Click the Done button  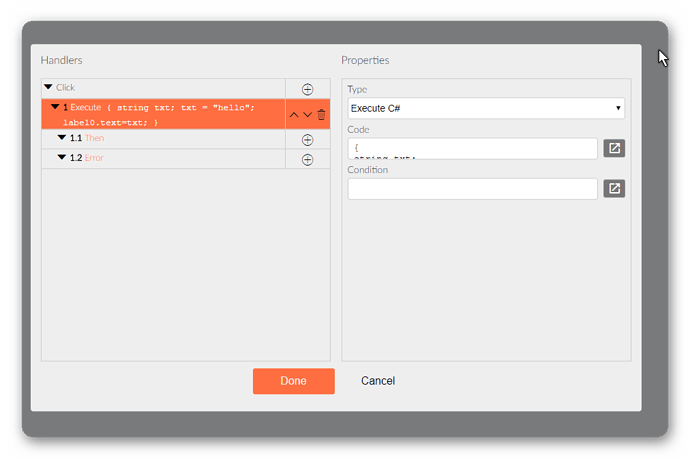[294, 381]
